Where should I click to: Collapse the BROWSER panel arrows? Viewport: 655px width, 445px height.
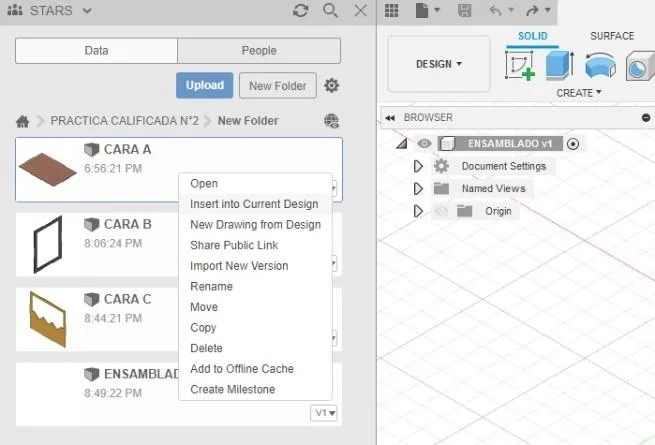coord(390,118)
